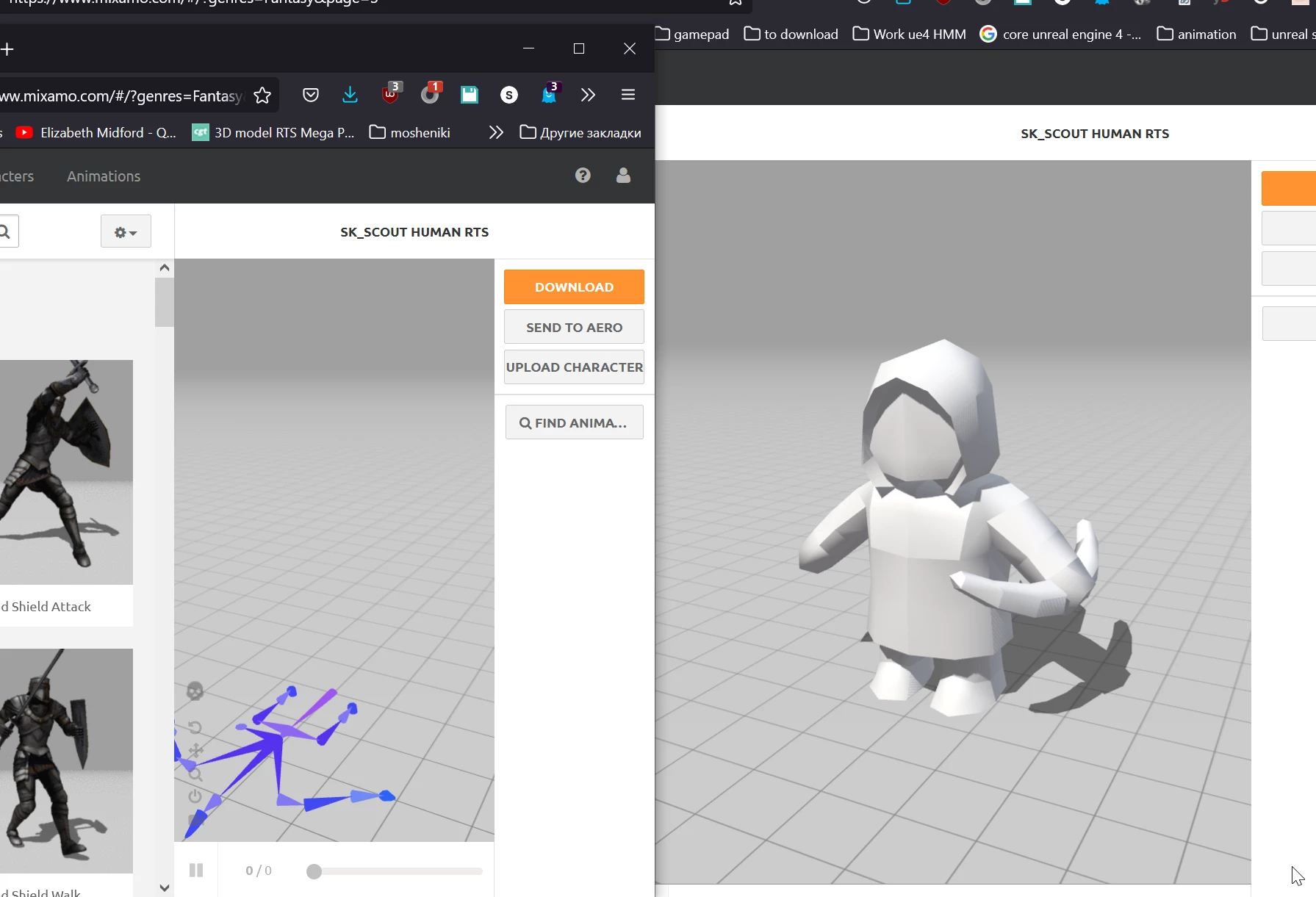Click the animation search magnifier button
Screen dimensions: 1316x897
pyautogui.click(x=6, y=232)
